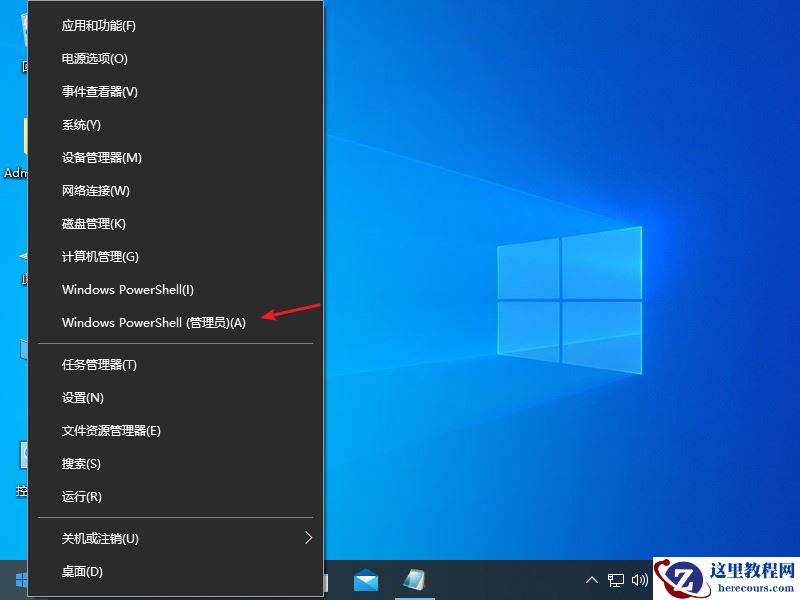This screenshot has height=600, width=800.
Task: Expand the 关机或注销(U) submenu arrow
Action: [x=308, y=538]
